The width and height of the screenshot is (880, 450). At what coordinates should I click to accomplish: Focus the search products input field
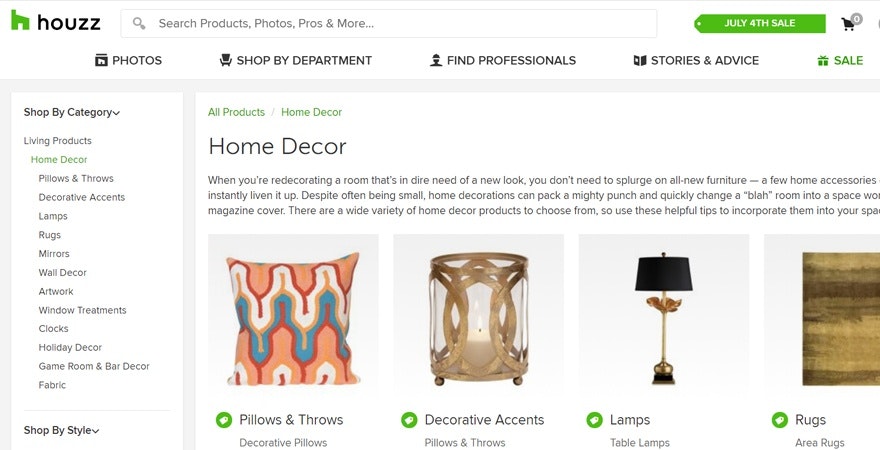click(x=400, y=23)
